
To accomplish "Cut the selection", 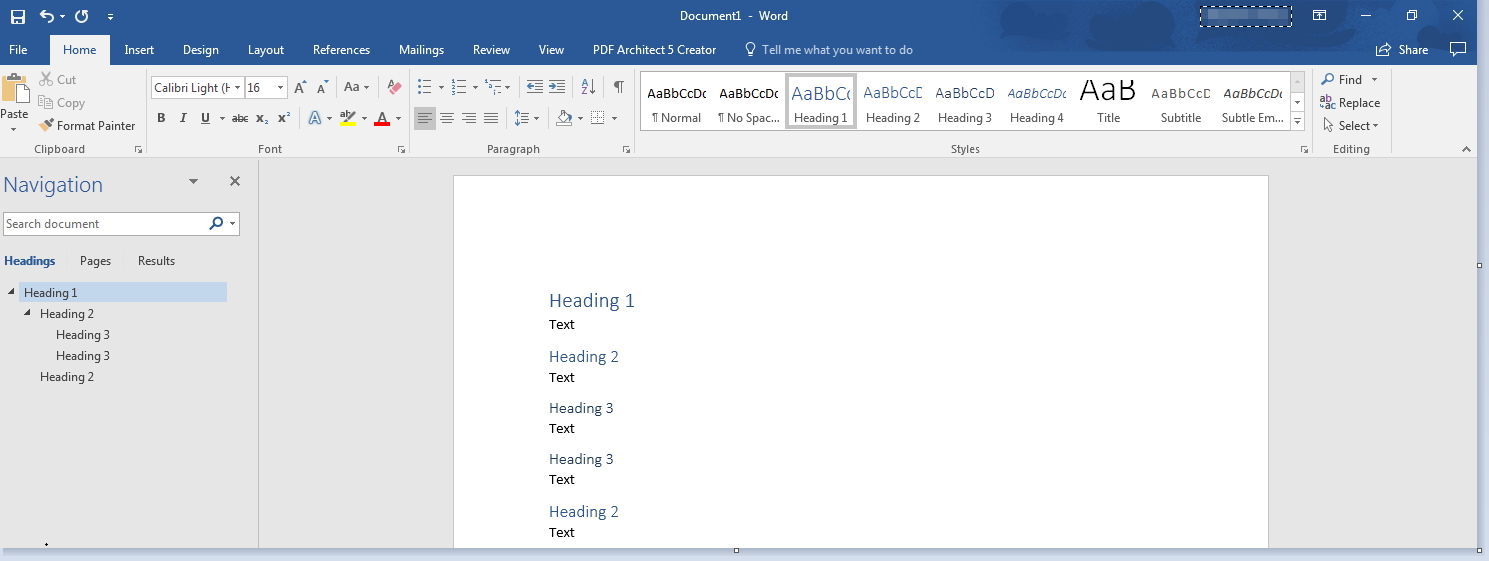I will 57,80.
